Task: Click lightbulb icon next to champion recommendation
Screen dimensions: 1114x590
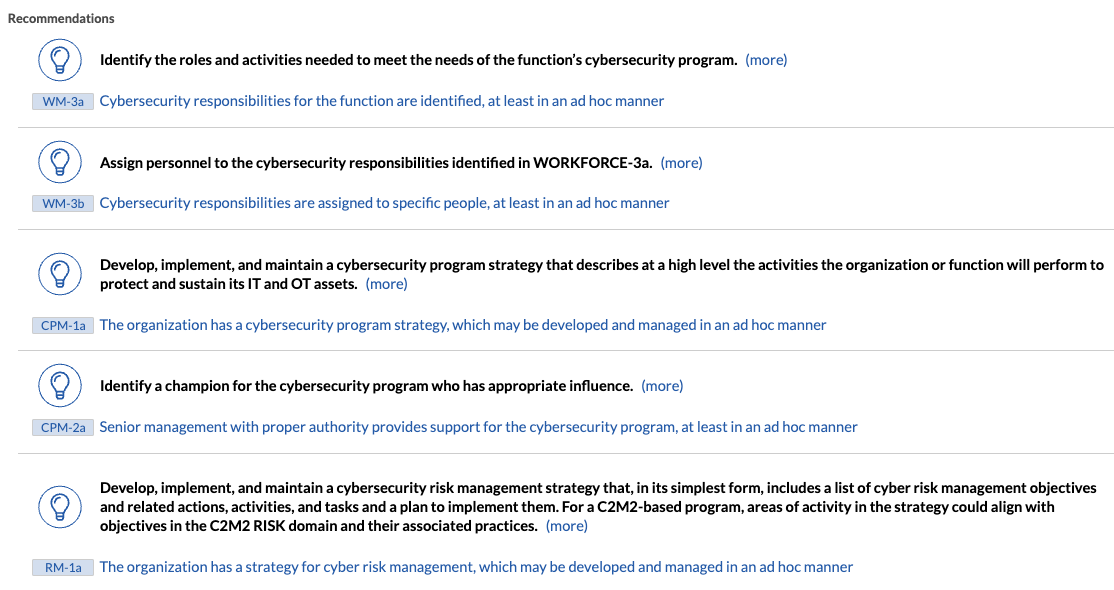Action: pyautogui.click(x=60, y=385)
